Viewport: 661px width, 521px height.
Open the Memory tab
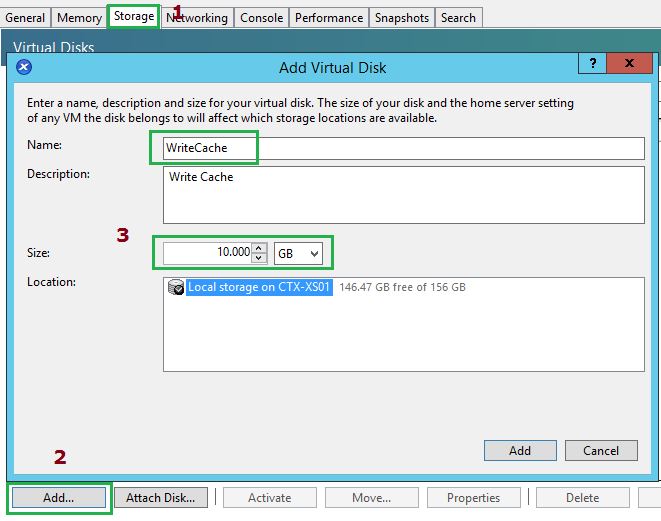tap(79, 18)
